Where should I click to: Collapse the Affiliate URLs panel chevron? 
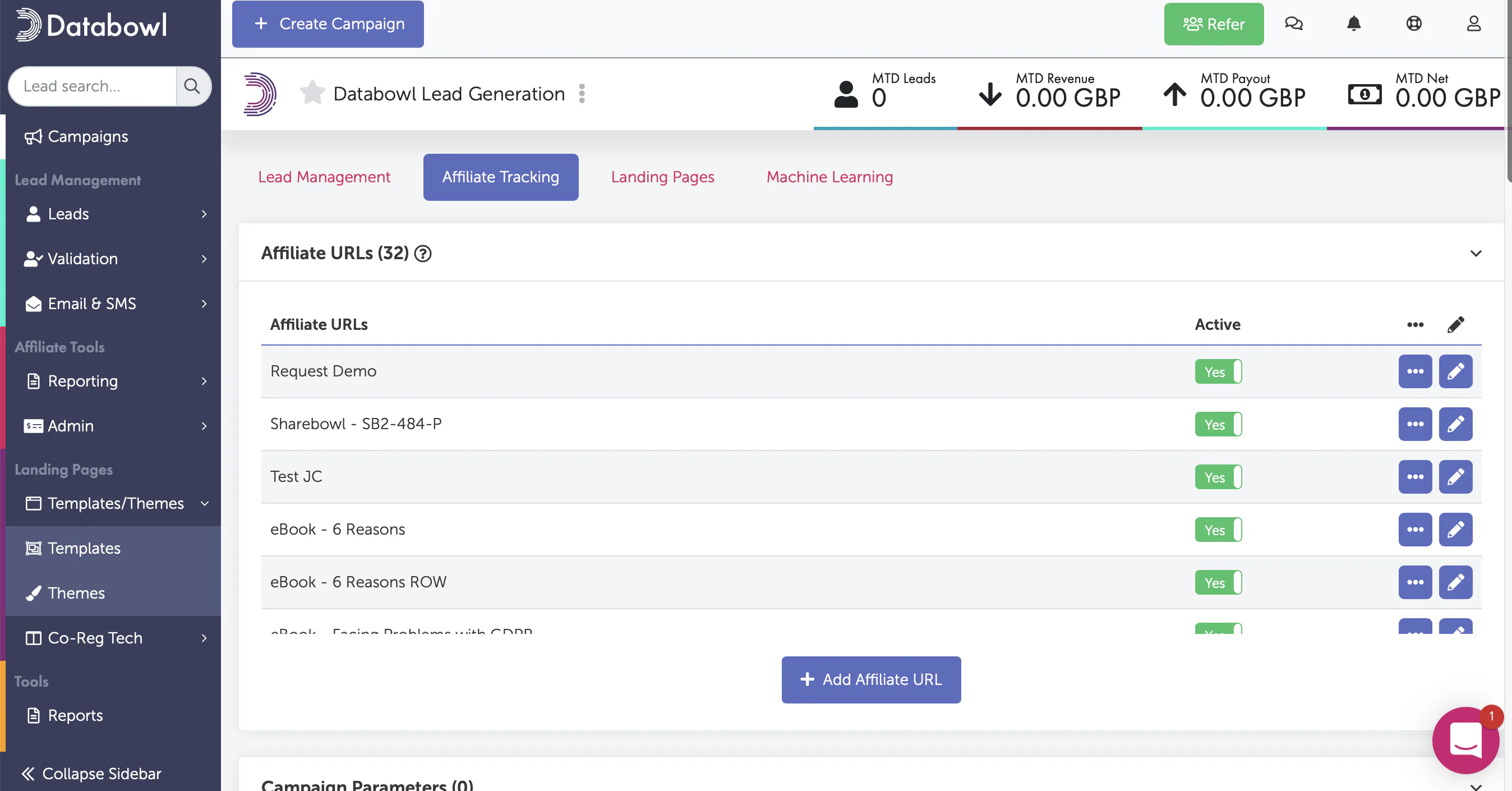(1476, 254)
